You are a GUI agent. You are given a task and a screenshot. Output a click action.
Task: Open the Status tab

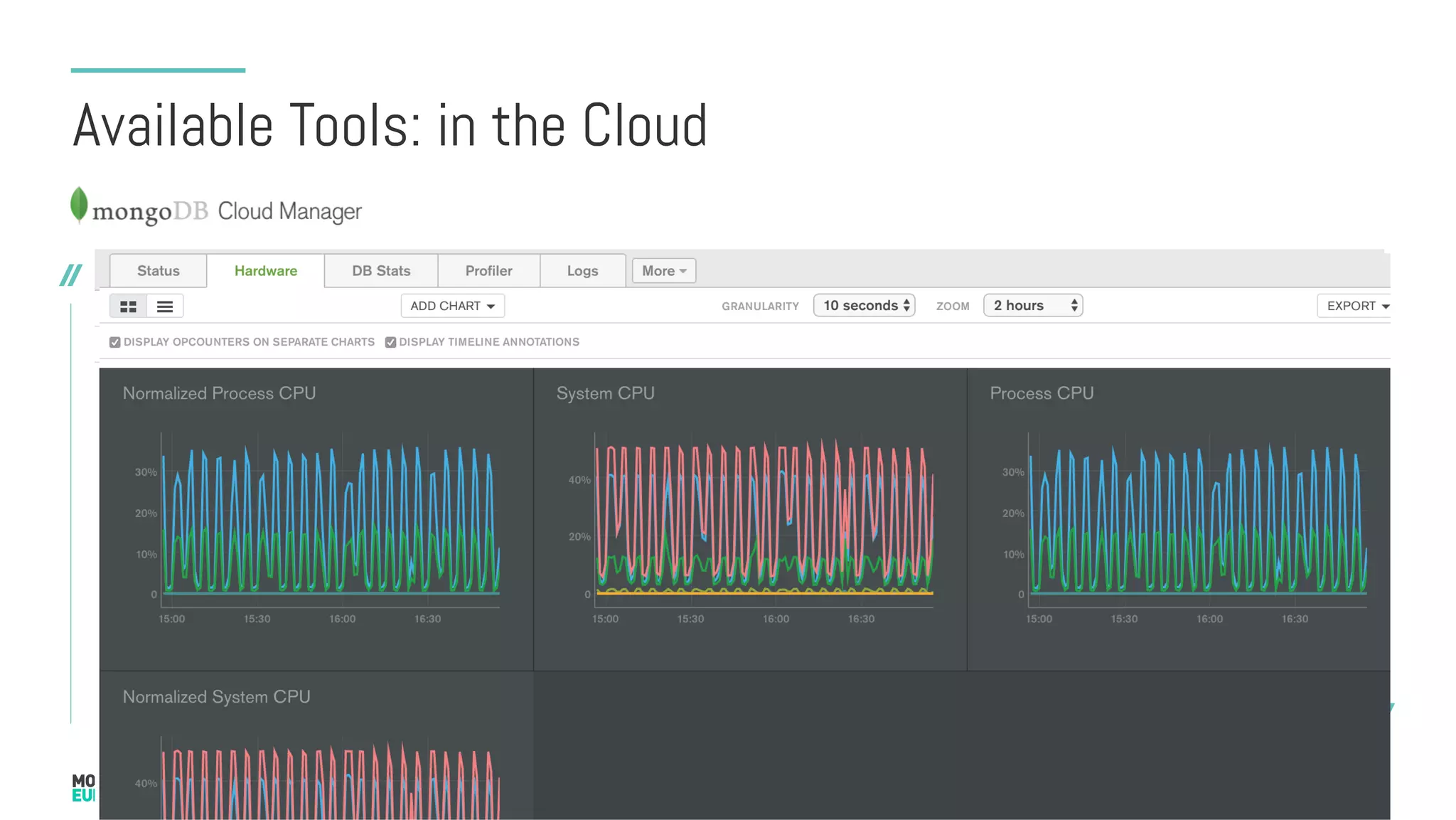tap(158, 271)
